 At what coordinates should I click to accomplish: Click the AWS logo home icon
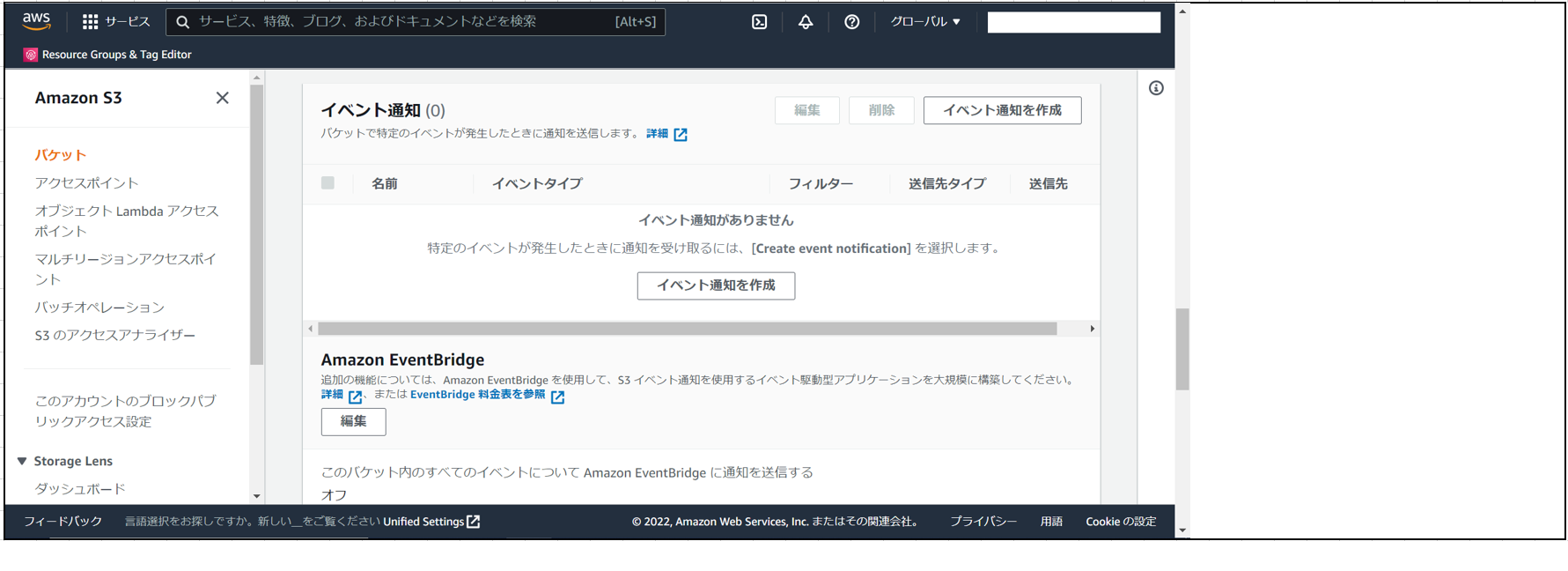coord(36,21)
